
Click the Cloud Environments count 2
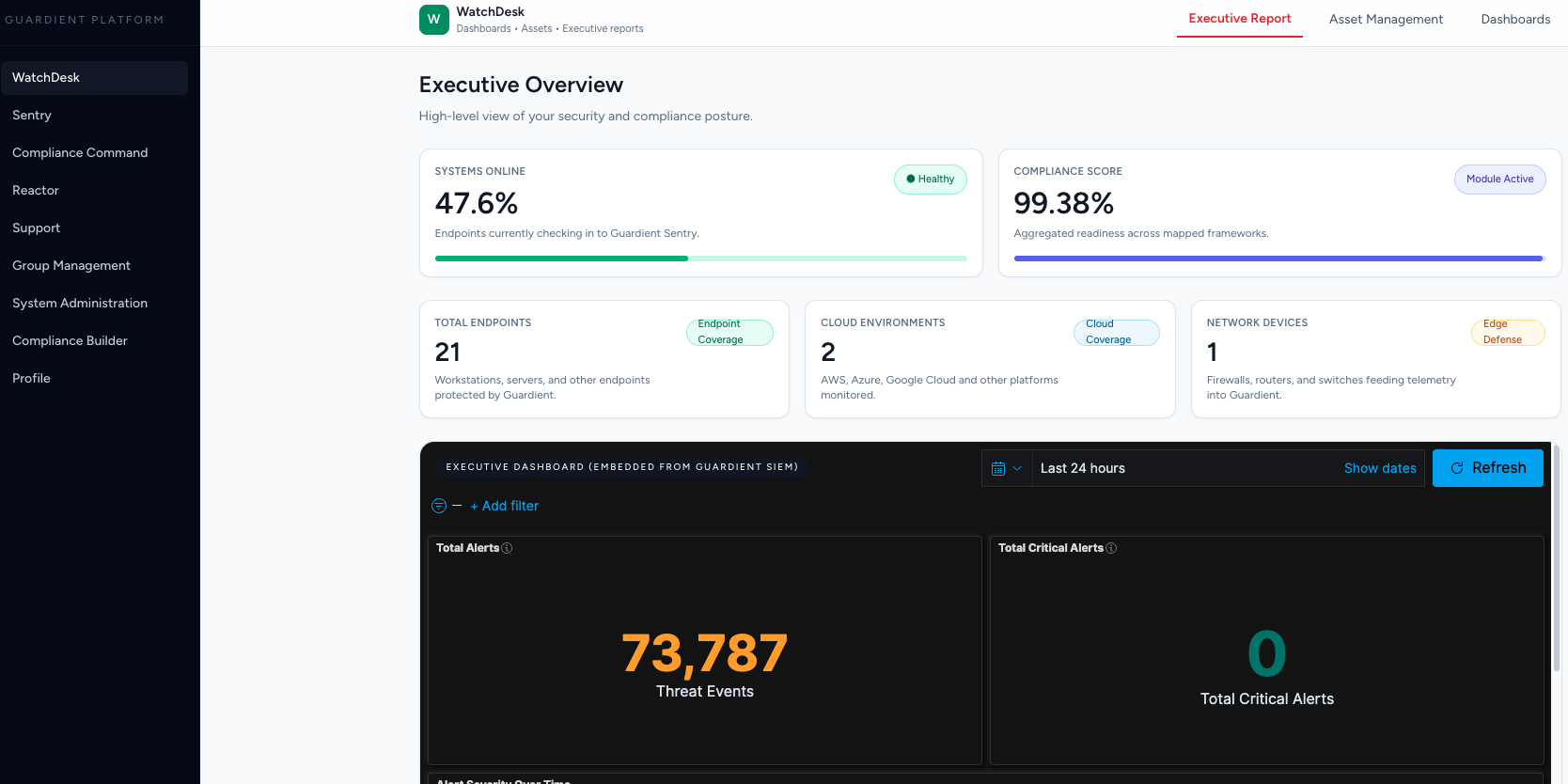(828, 353)
